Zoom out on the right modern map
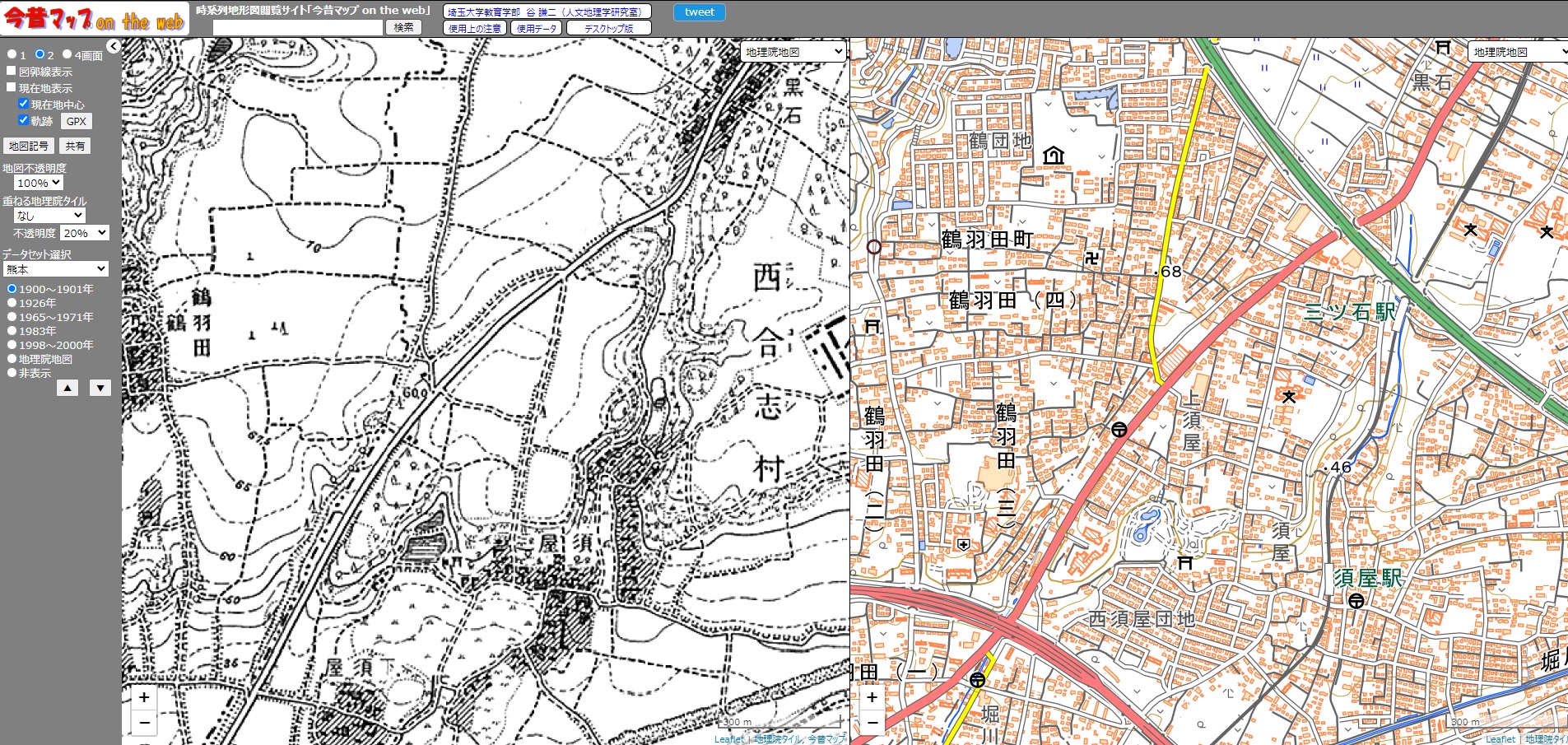Viewport: 1568px width, 745px height. tap(872, 723)
